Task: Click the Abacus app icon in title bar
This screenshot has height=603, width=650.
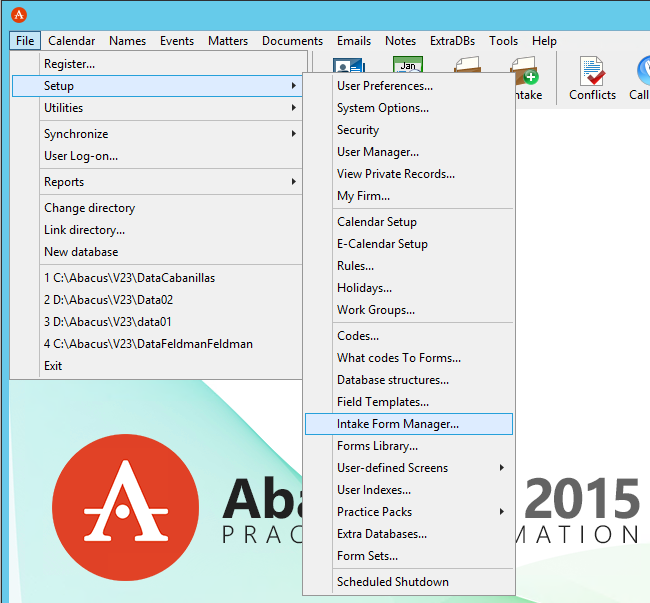Action: (19, 15)
